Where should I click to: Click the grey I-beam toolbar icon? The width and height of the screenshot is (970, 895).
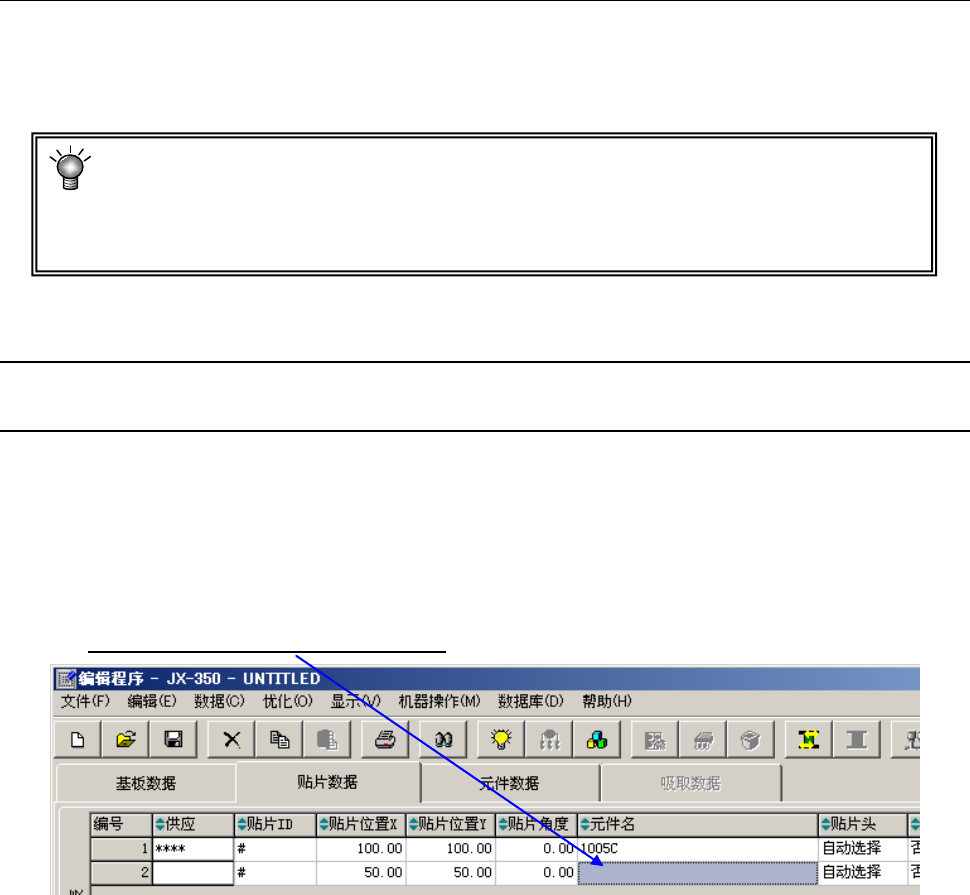pos(857,739)
